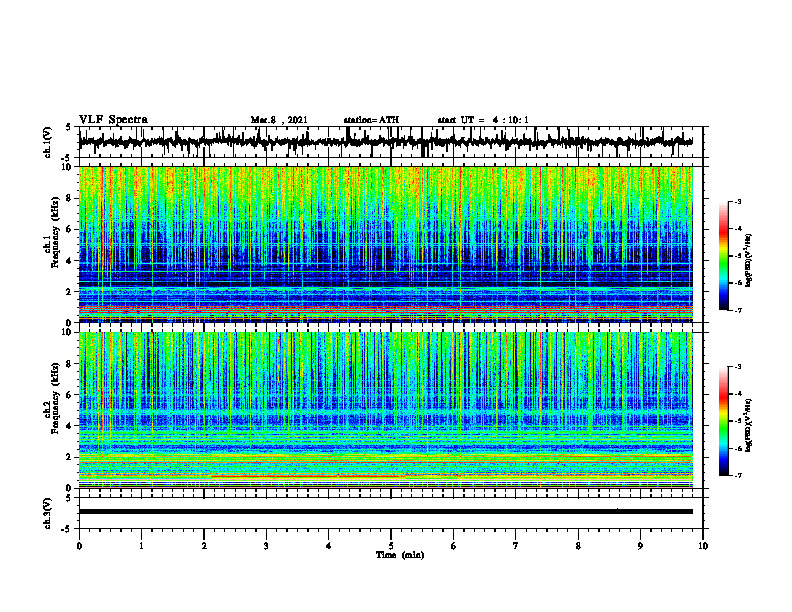Screen dimensions: 792x612
Task: Click the "8" kHz tick on ch.2 spectrogram
Action: point(70,364)
